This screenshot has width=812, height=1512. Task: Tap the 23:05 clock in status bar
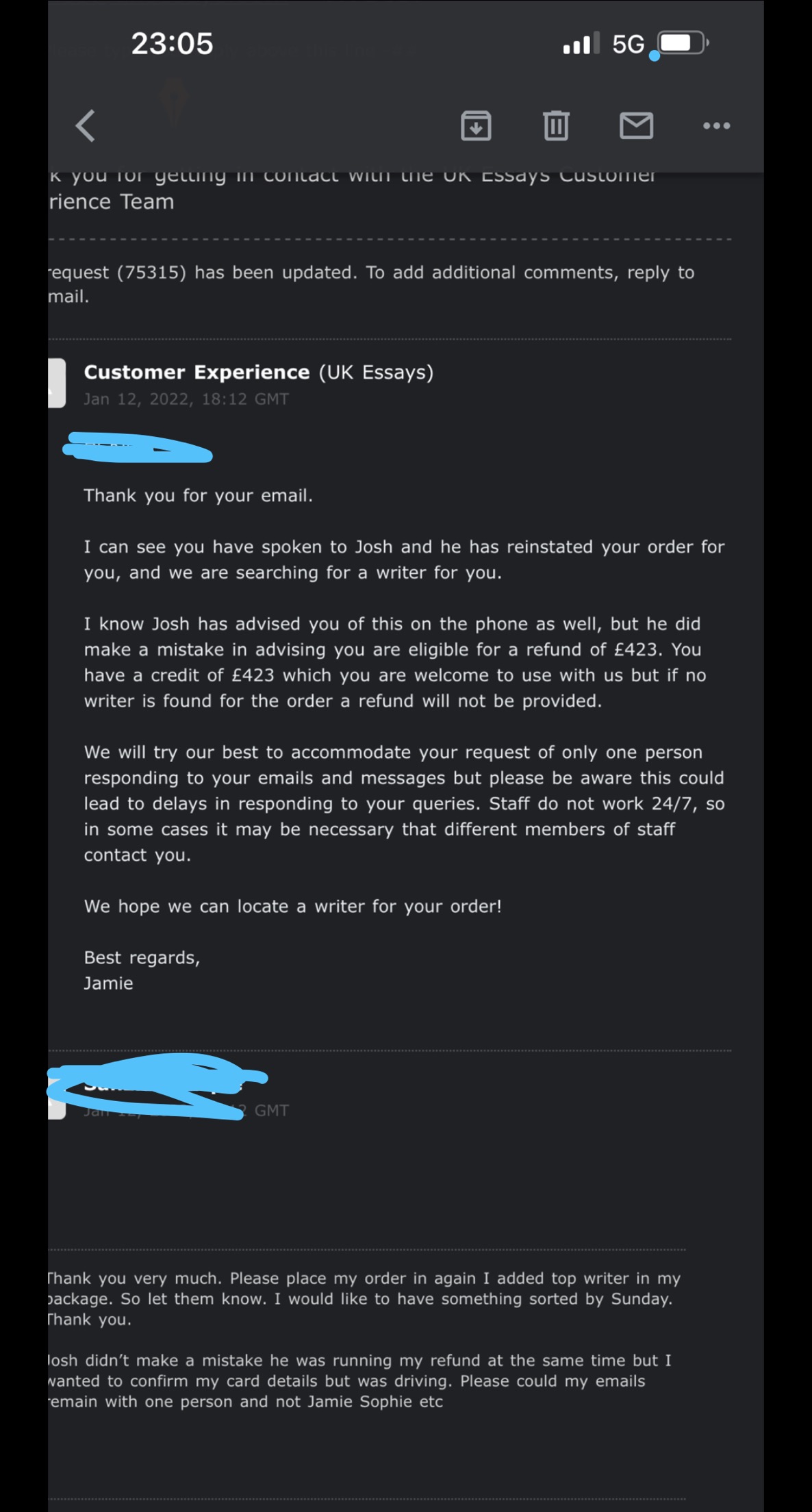pyautogui.click(x=172, y=43)
